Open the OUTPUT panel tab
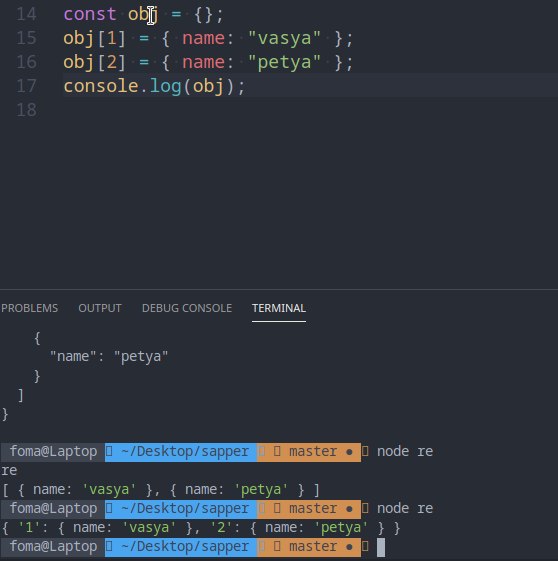The image size is (558, 561). (100, 308)
